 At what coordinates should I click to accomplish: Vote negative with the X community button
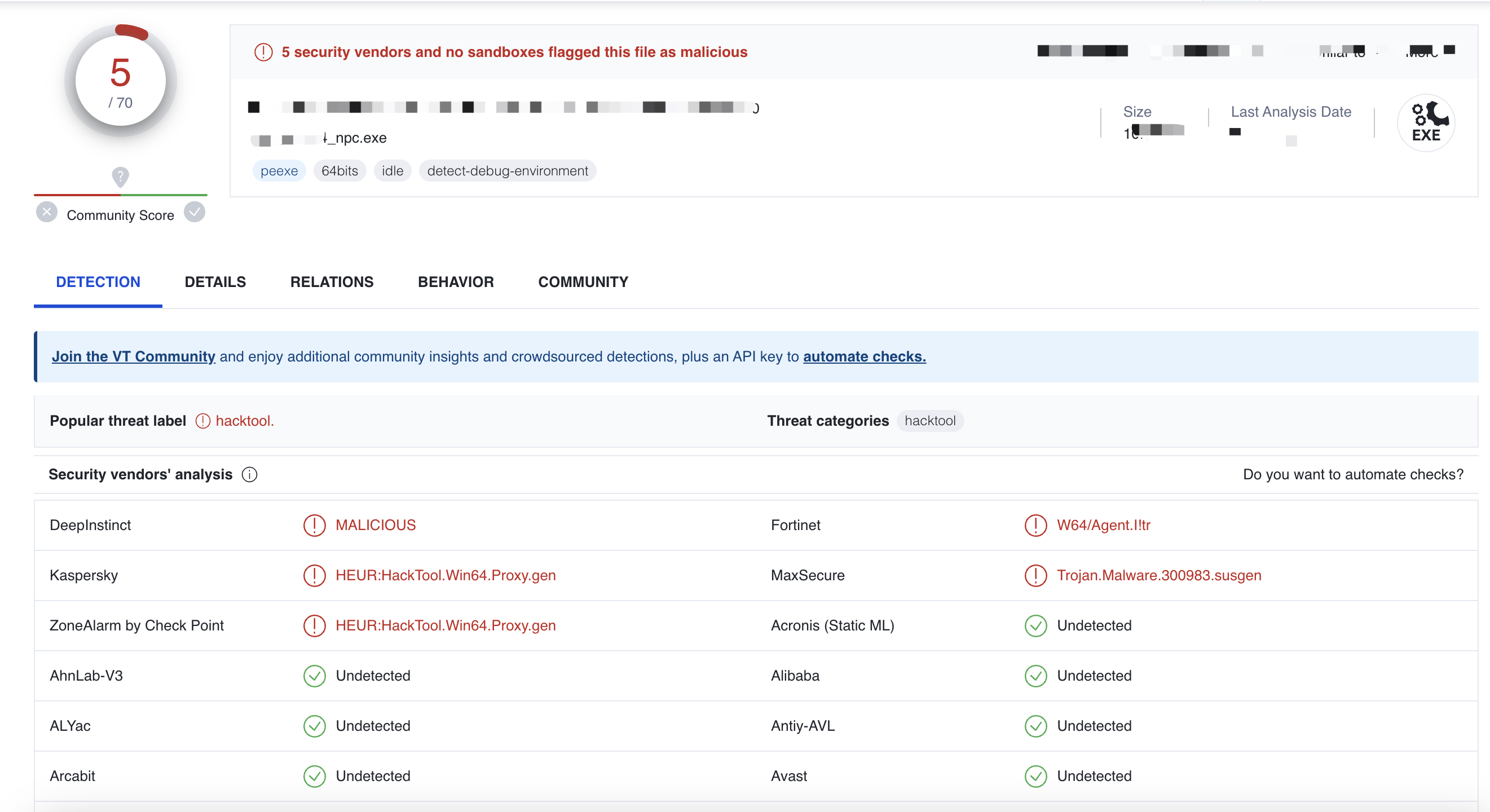47,212
